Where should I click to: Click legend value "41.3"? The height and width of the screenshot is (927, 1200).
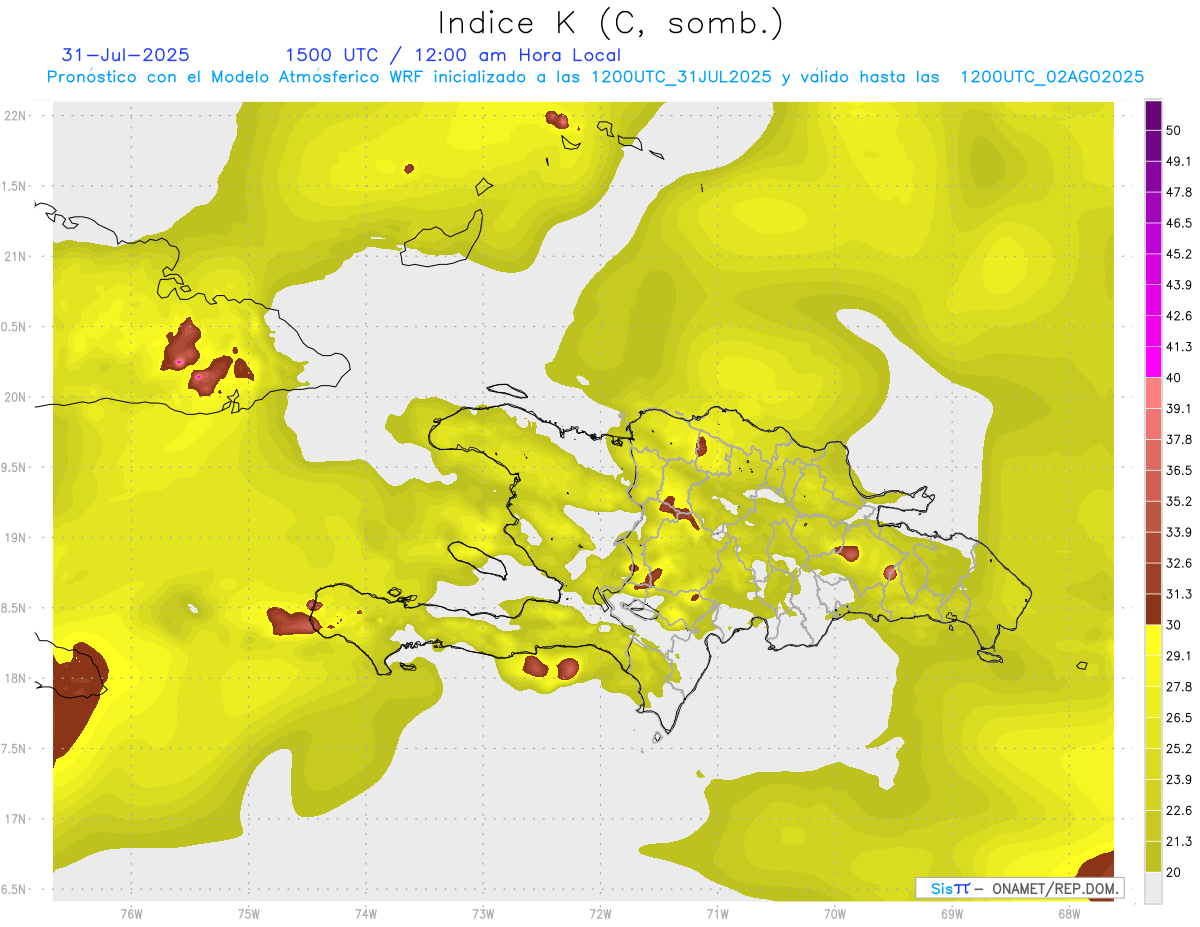point(1179,347)
